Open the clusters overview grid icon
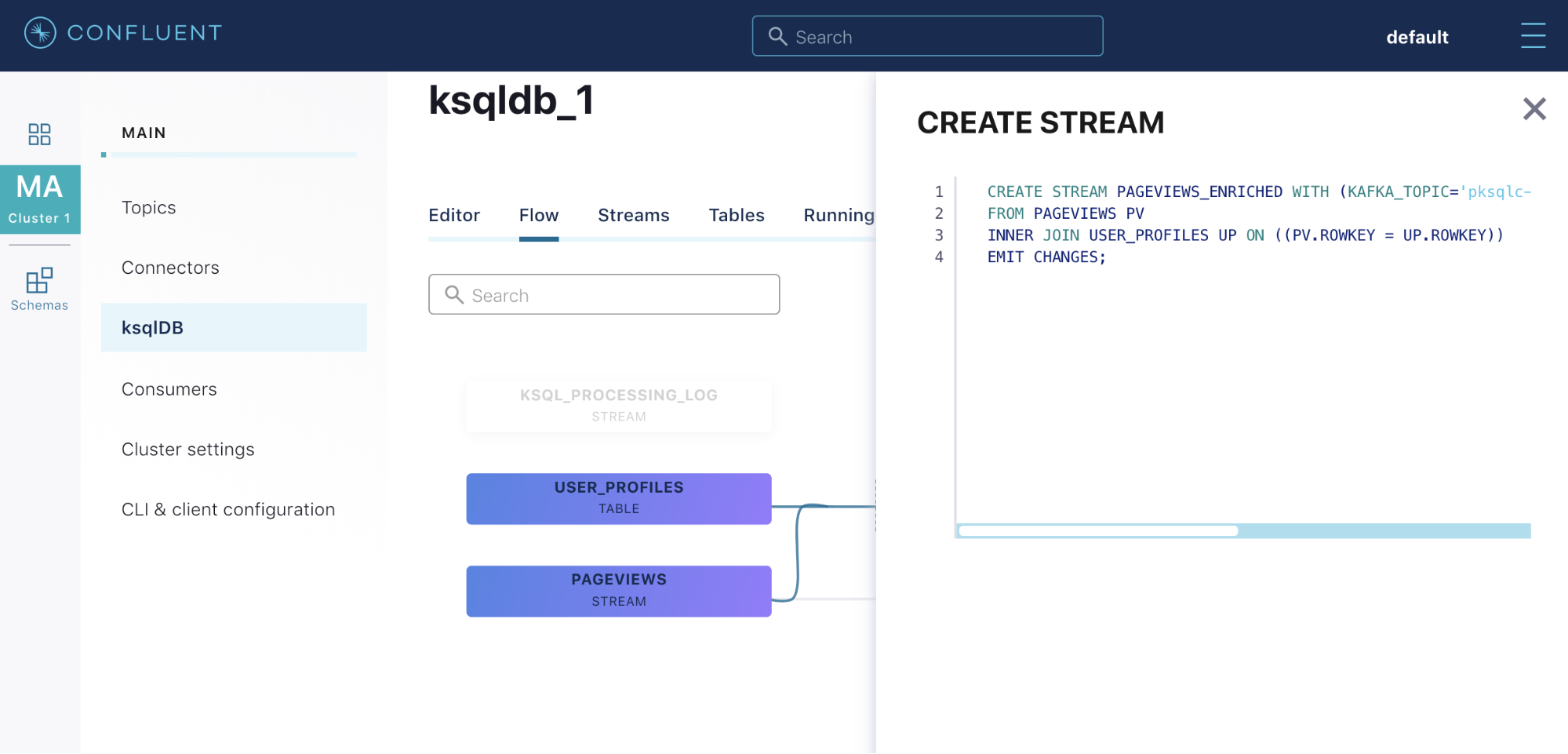The height and width of the screenshot is (754, 1568). click(39, 134)
